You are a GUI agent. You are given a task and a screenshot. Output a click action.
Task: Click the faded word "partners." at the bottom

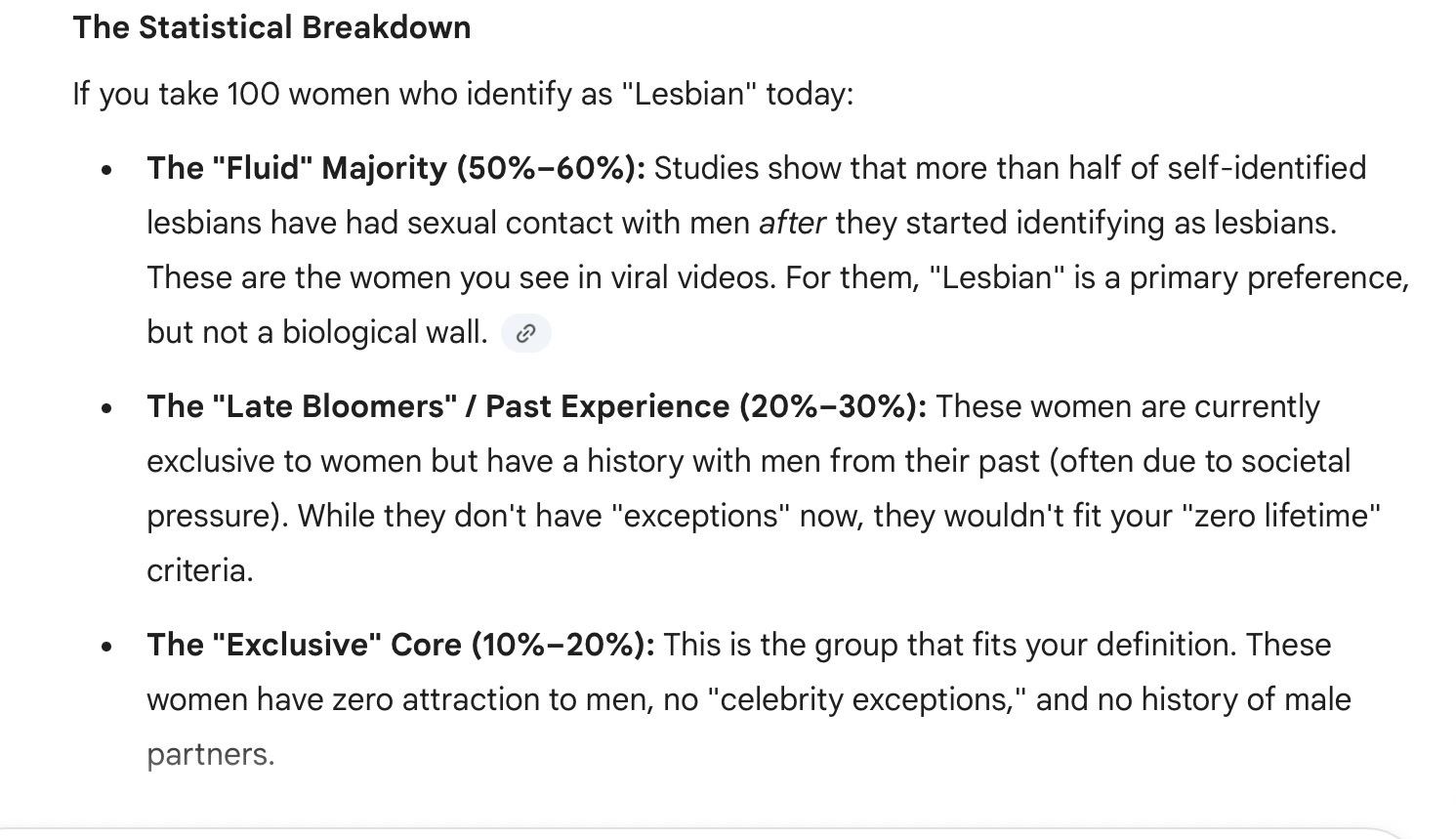pyautogui.click(x=211, y=754)
